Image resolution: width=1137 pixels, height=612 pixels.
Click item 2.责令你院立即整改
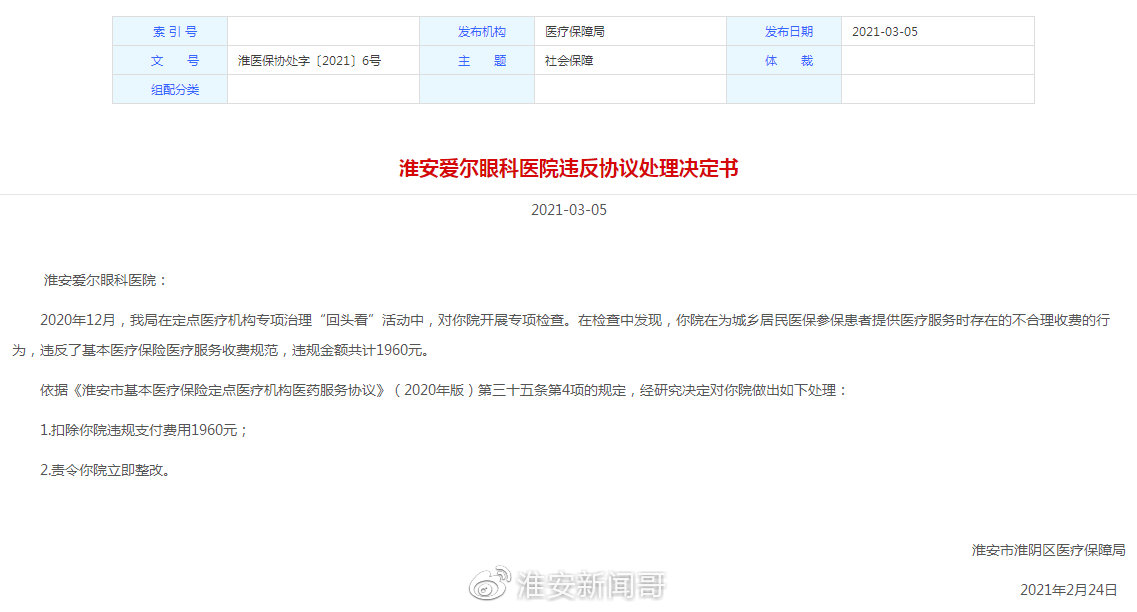(105, 470)
